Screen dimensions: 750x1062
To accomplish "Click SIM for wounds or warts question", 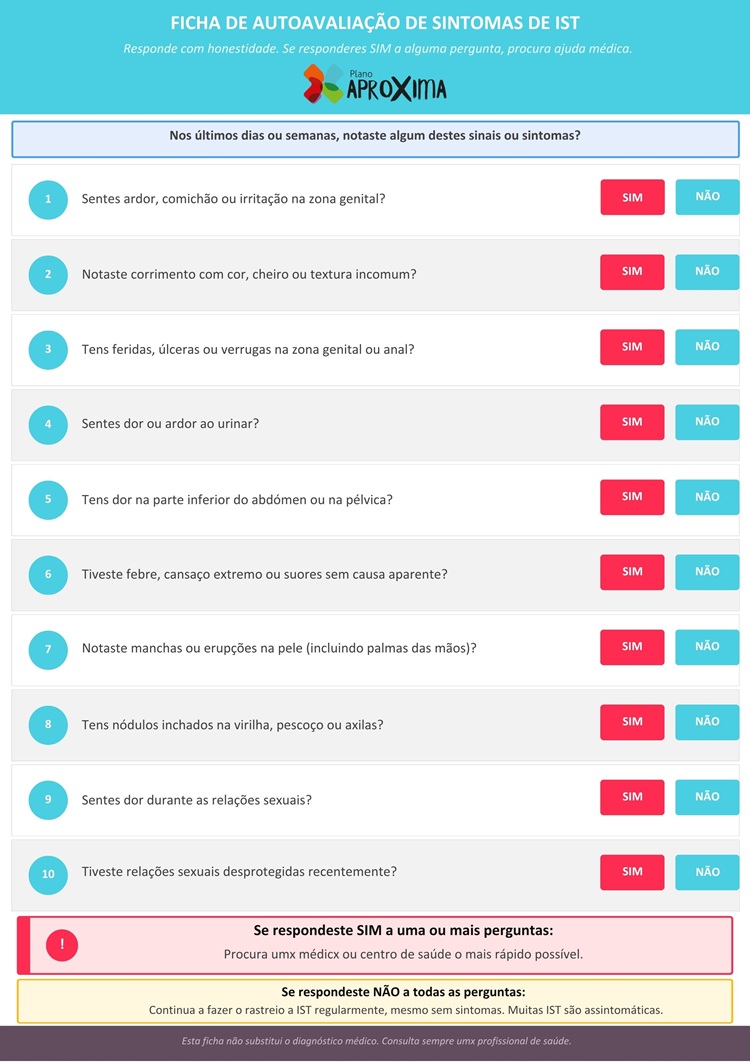I will click(632, 347).
